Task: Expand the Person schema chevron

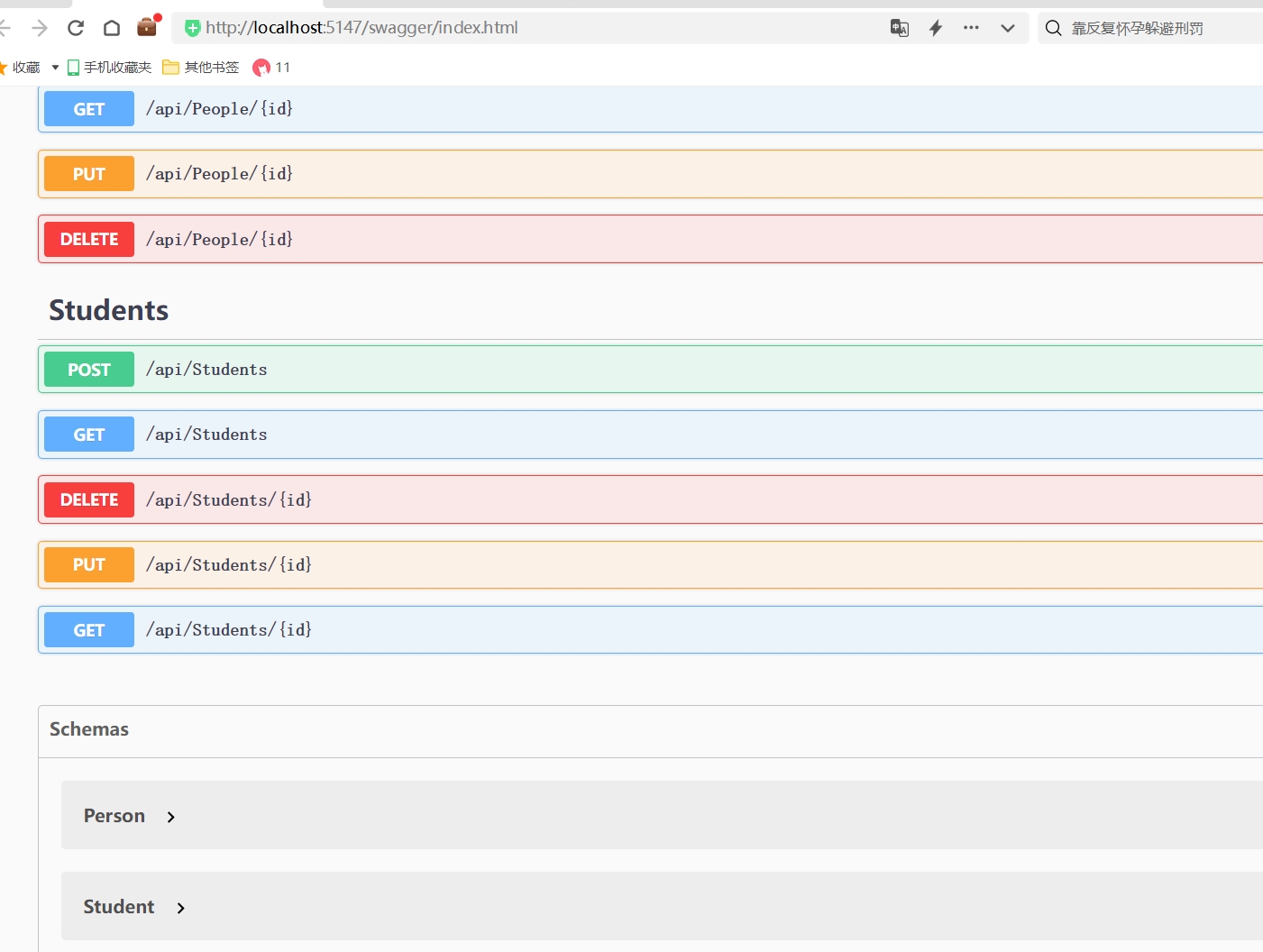Action: [x=171, y=817]
